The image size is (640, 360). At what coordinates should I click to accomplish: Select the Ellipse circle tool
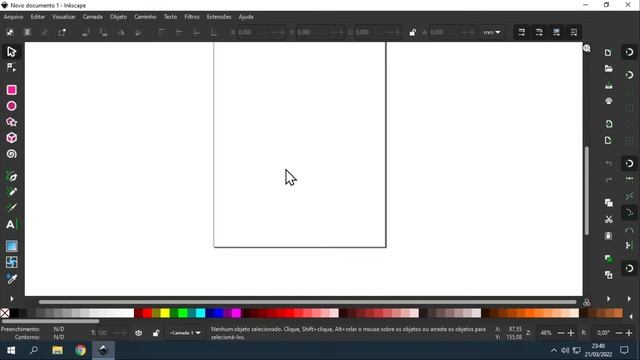pos(11,106)
